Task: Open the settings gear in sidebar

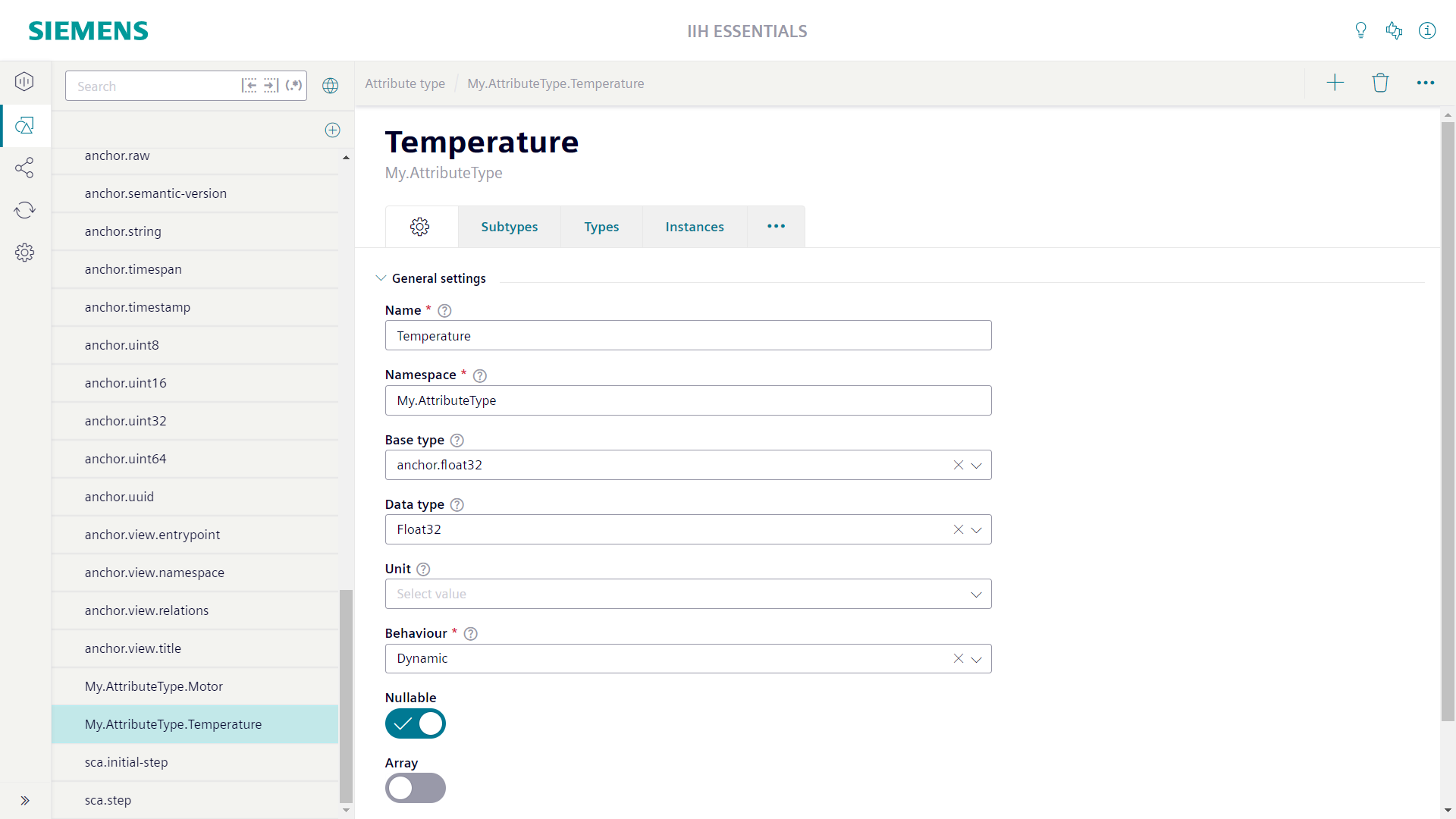Action: (x=24, y=253)
